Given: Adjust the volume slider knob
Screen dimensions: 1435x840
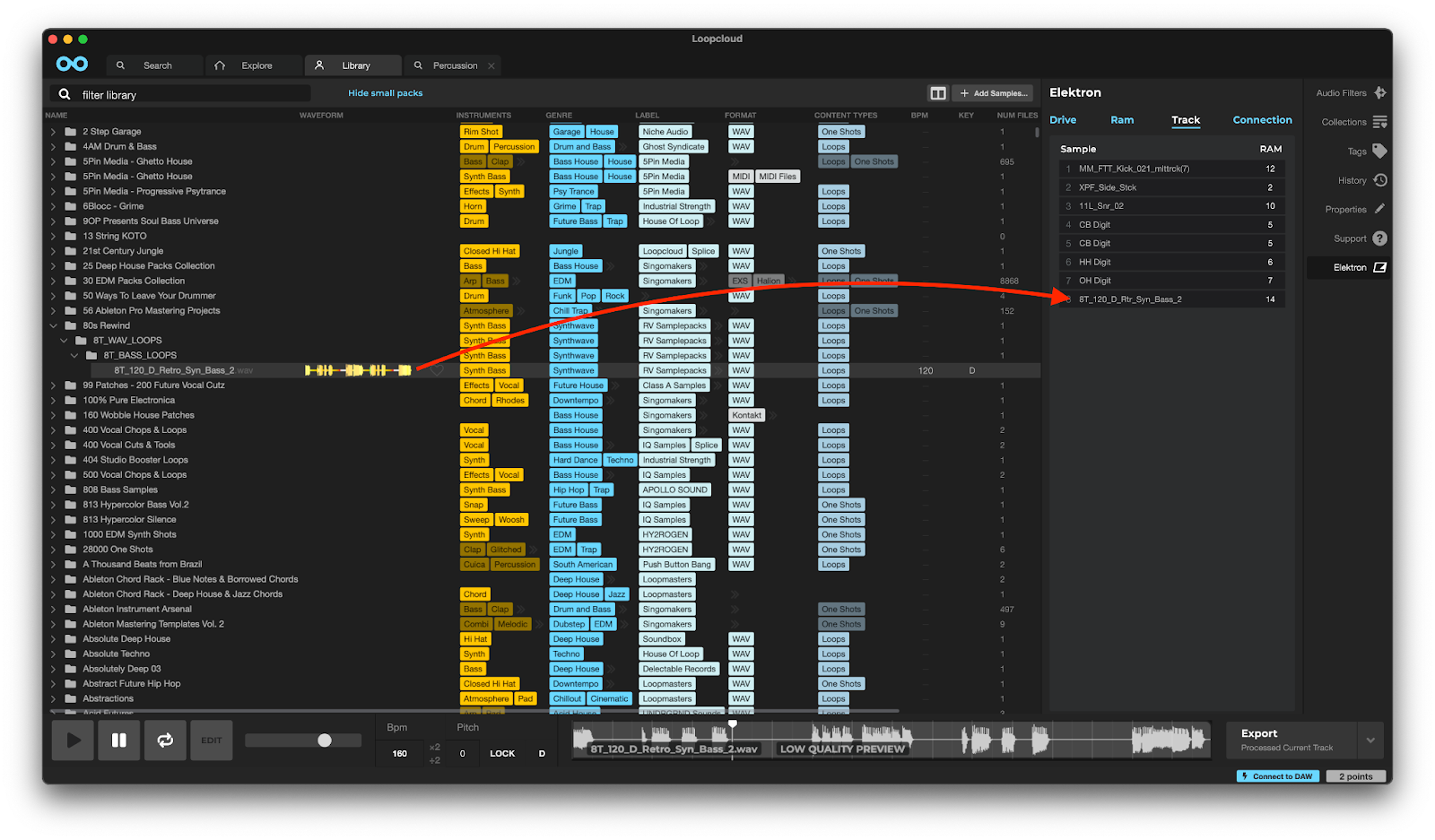Looking at the screenshot, I should click(x=325, y=740).
